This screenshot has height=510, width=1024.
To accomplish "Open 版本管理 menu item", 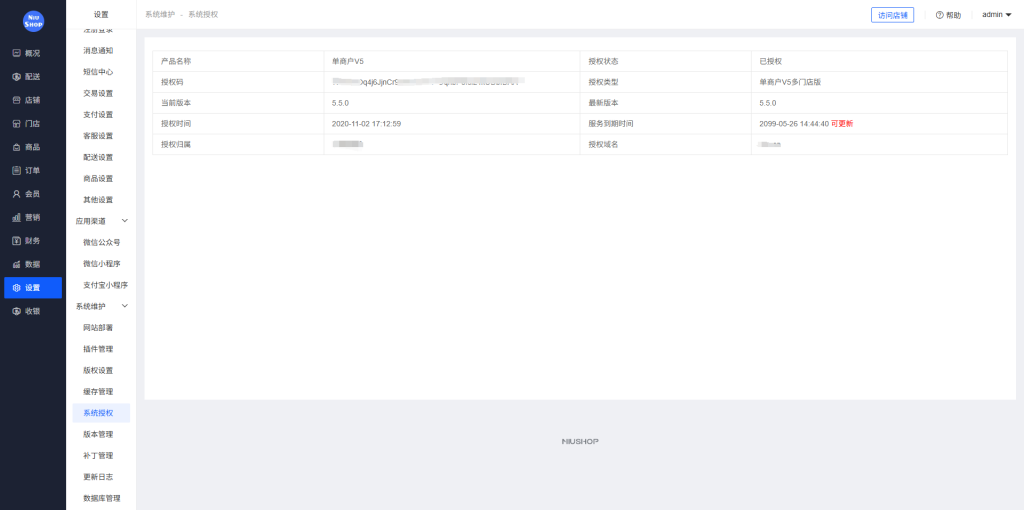I will (98, 434).
